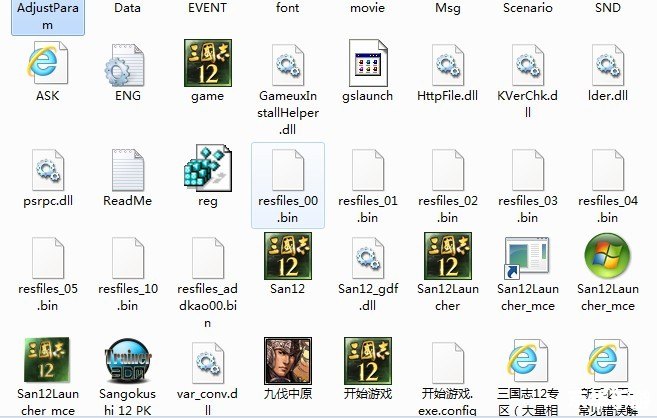The image size is (657, 418).
Task: Select the lder.dll file icon
Action: coord(608,65)
